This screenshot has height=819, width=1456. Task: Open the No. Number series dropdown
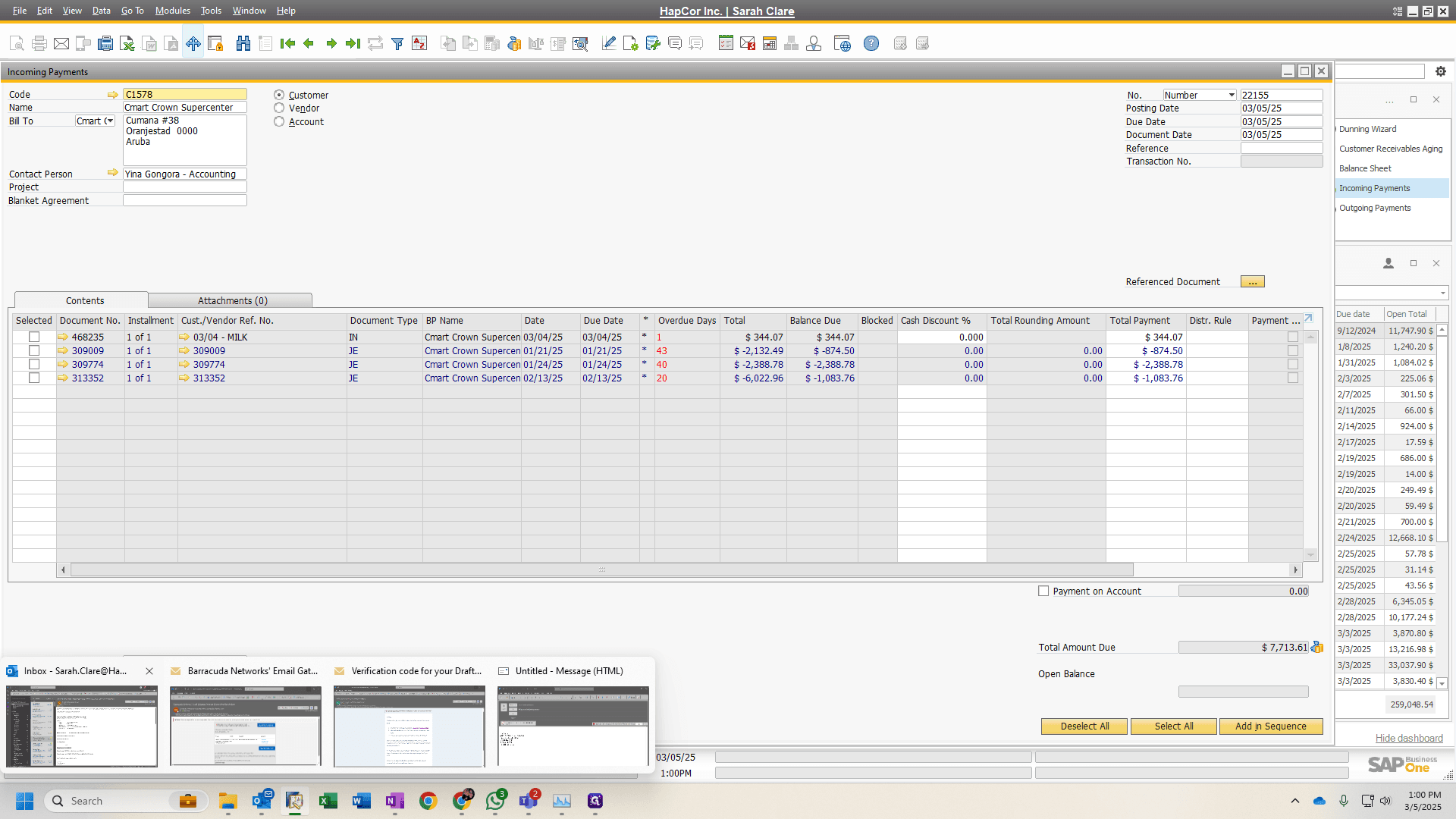point(1232,95)
